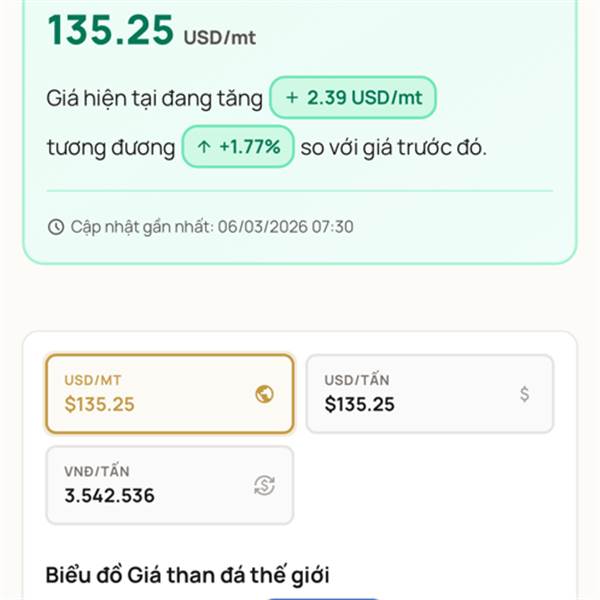
Task: Click the up arrow icon in the +1.77% badge
Action: [204, 148]
